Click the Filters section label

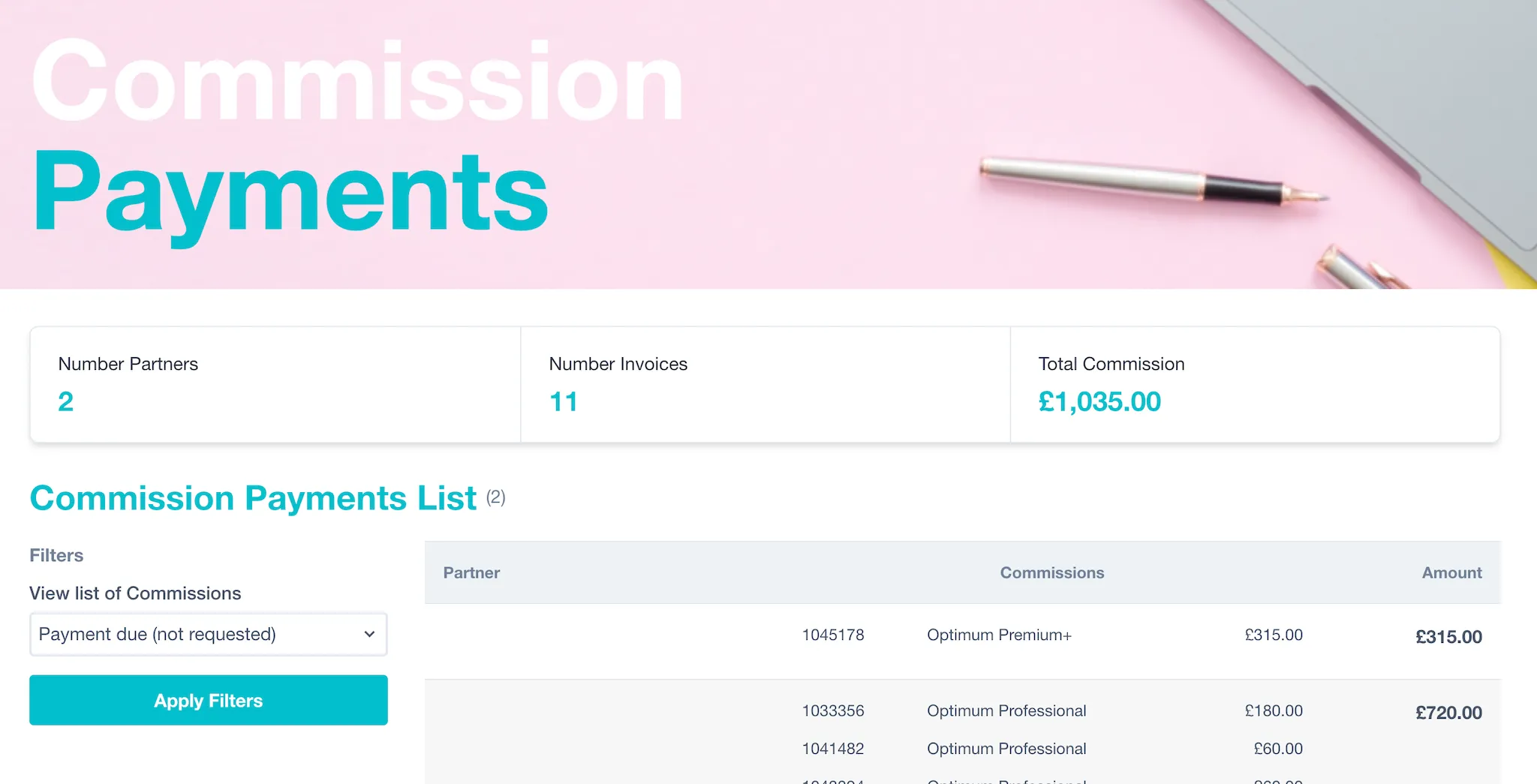tap(56, 555)
